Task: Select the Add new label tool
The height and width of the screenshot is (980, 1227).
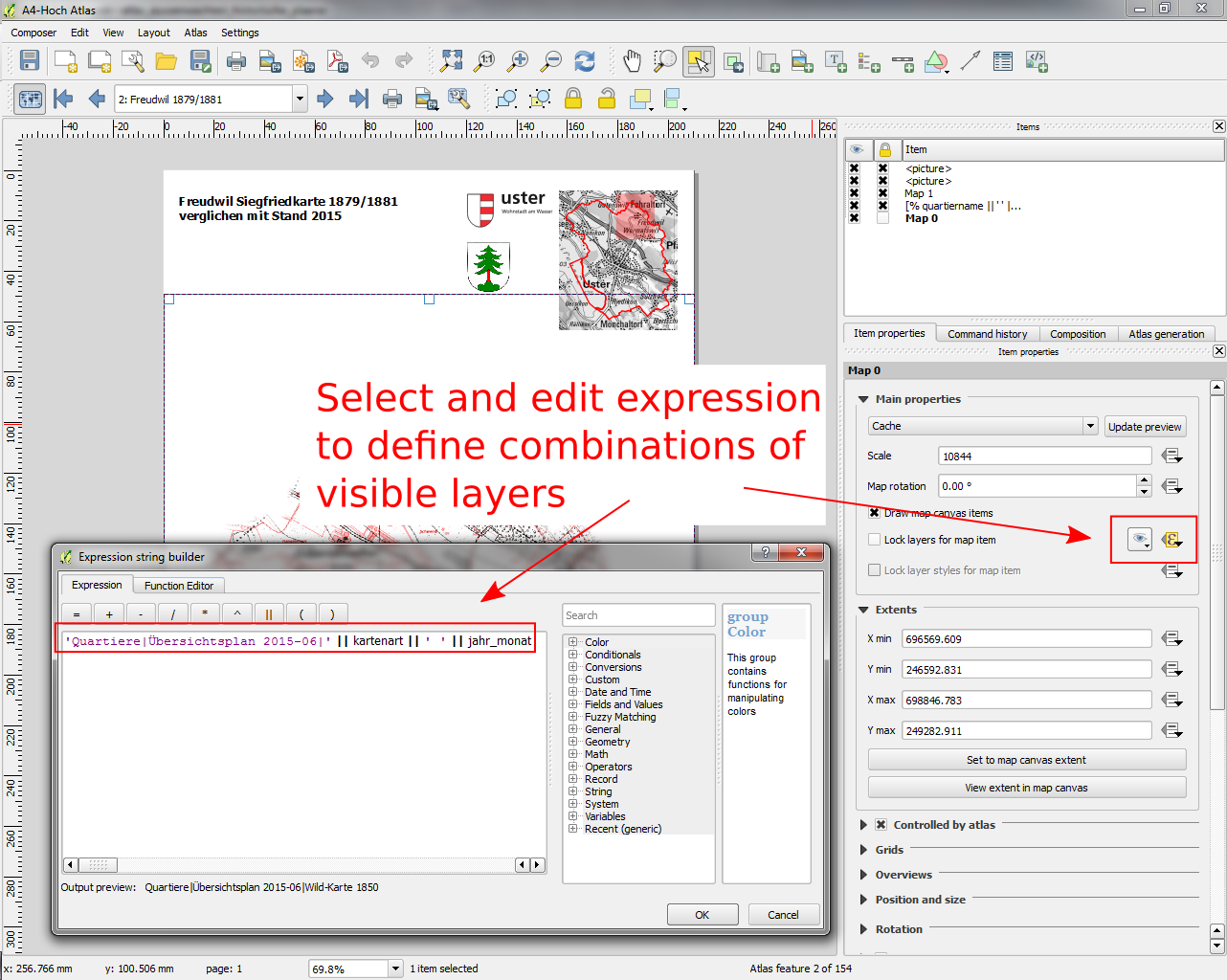Action: click(836, 61)
